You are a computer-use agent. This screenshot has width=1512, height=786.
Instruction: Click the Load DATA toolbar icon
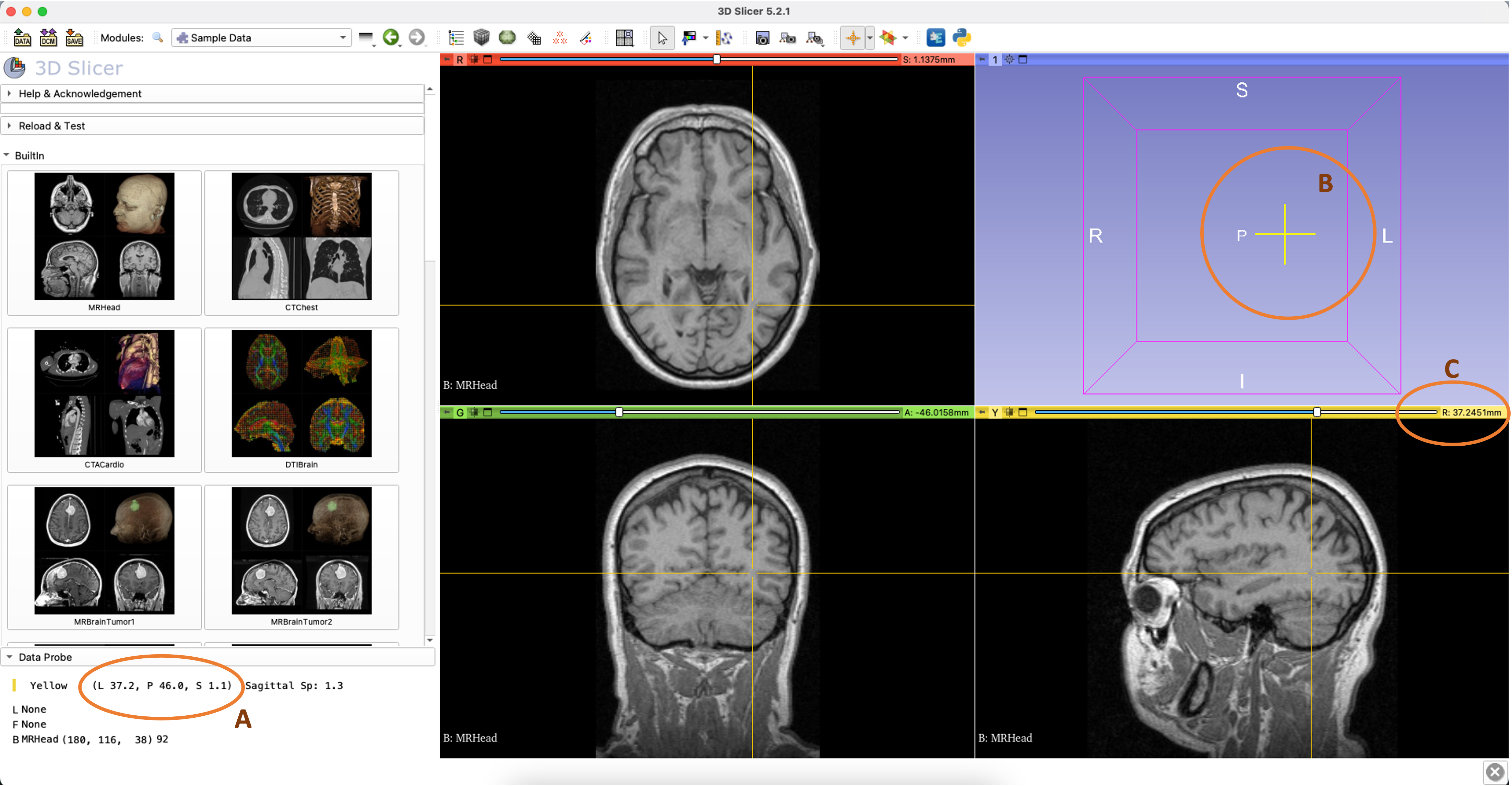[22, 38]
